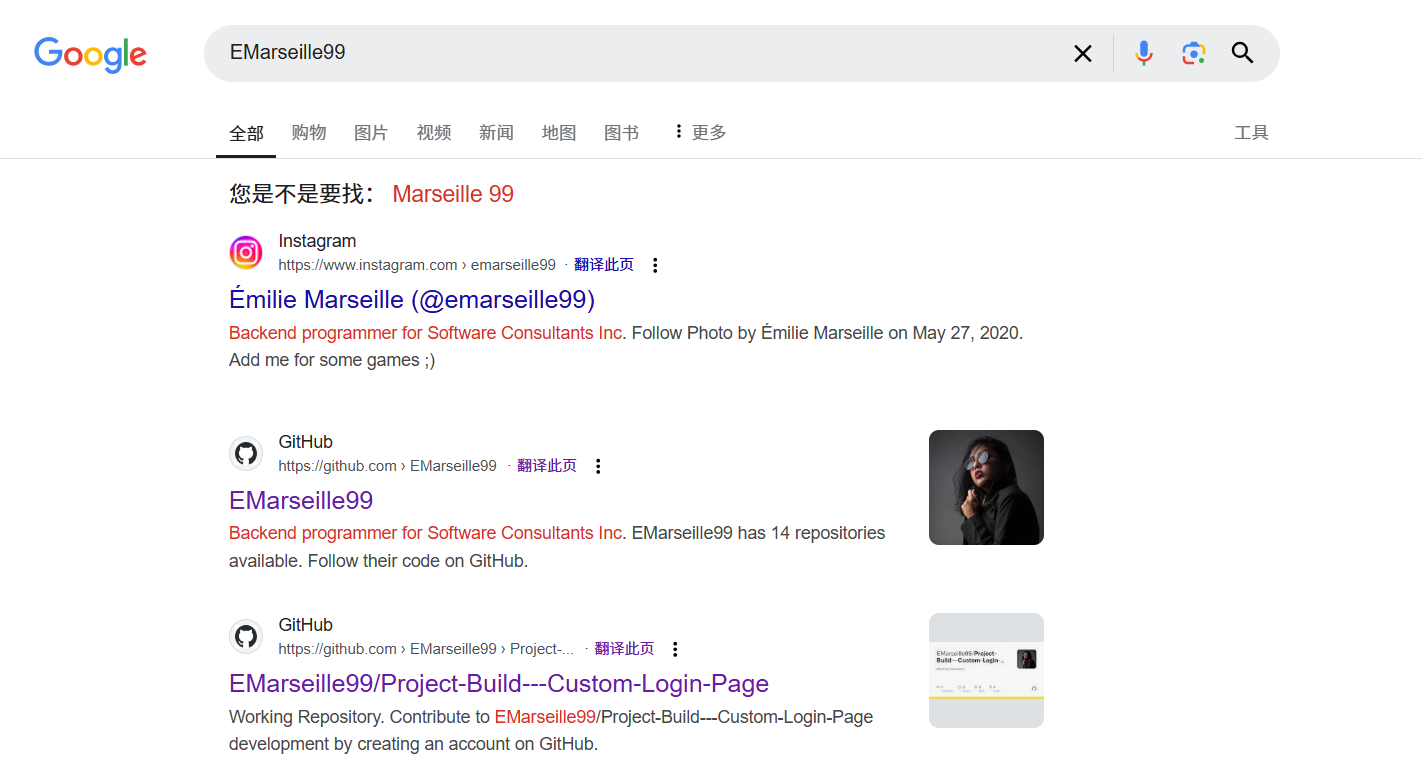This screenshot has height=772, width=1422.
Task: Open more options for Instagram result
Action: (x=655, y=265)
